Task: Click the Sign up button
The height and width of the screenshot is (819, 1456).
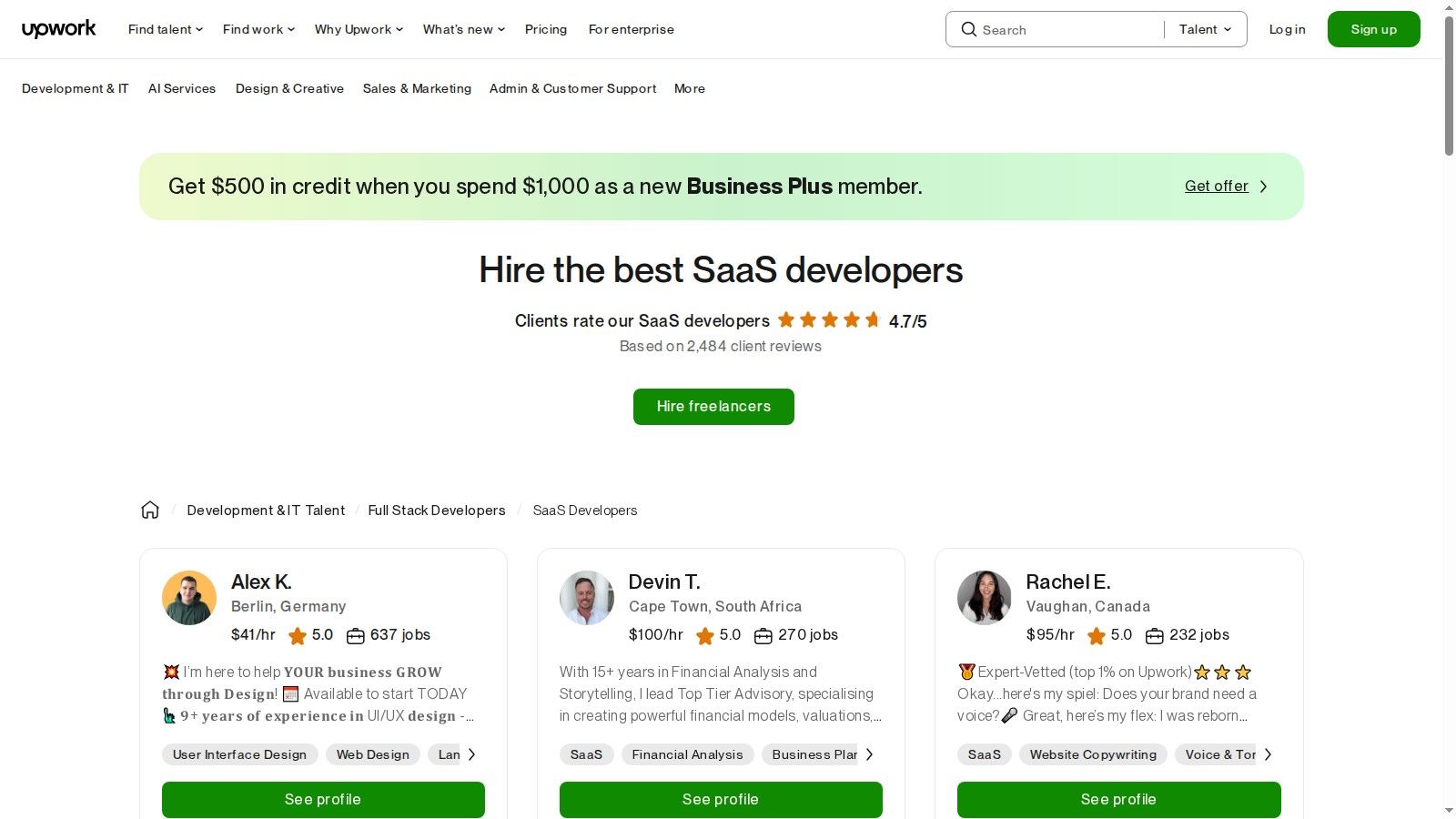Action: [1373, 28]
